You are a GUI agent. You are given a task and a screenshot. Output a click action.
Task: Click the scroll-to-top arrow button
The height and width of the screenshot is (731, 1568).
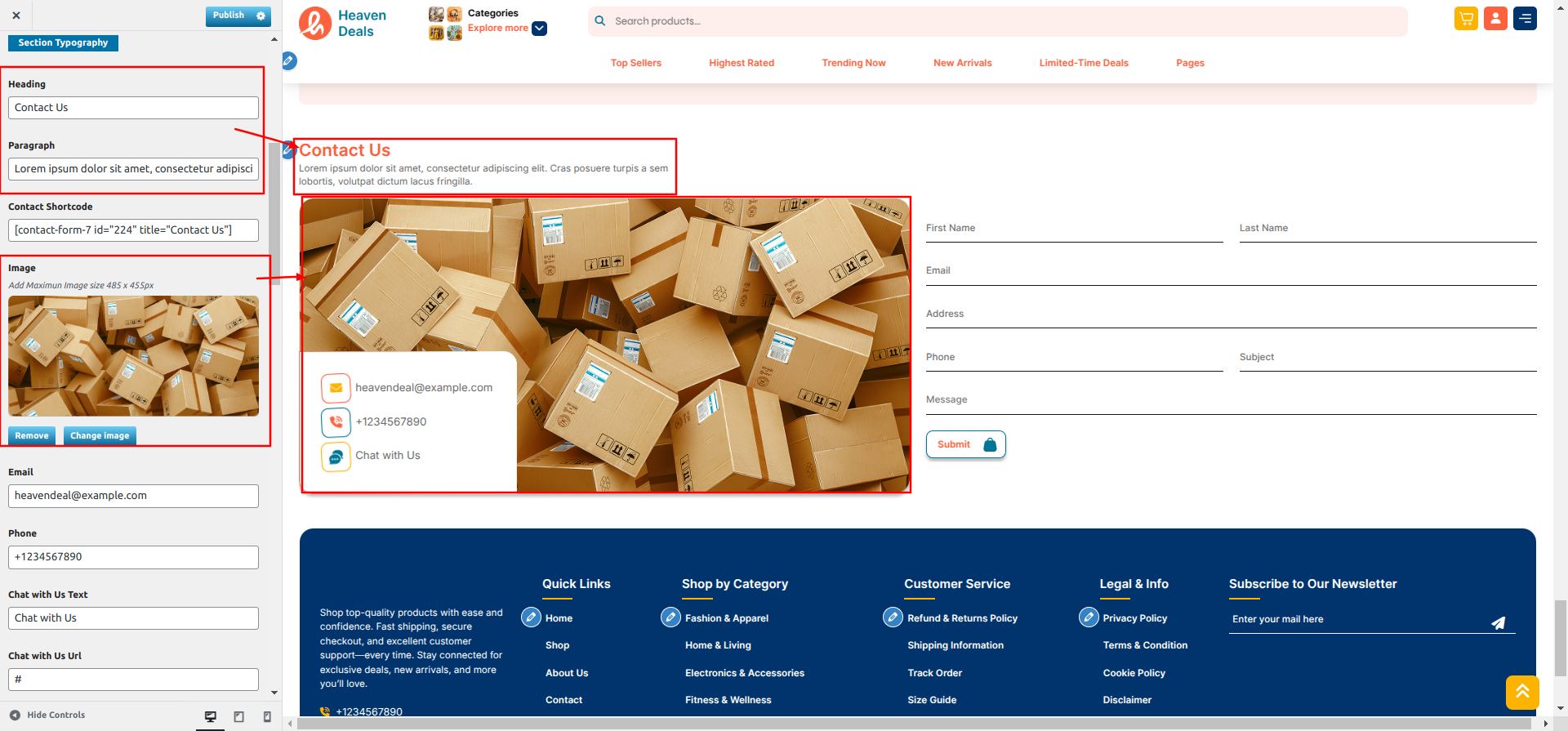[x=1522, y=693]
